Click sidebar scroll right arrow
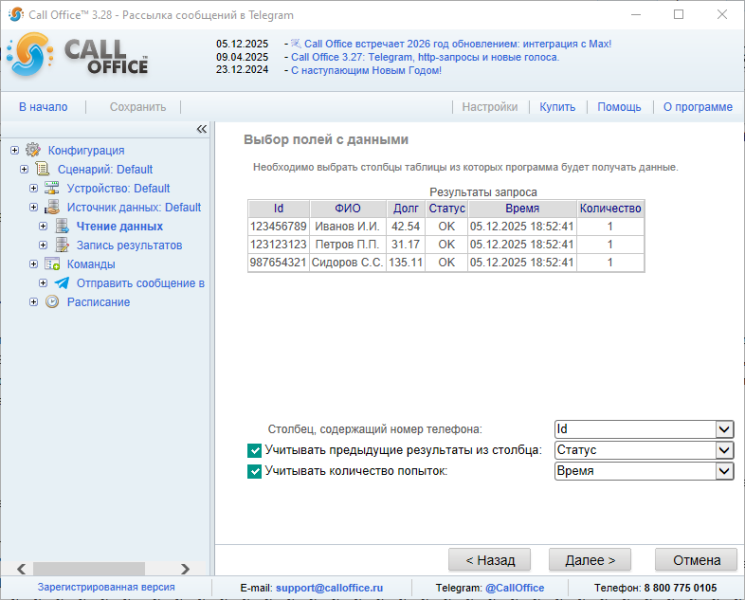The height and width of the screenshot is (600, 745). pyautogui.click(x=185, y=569)
